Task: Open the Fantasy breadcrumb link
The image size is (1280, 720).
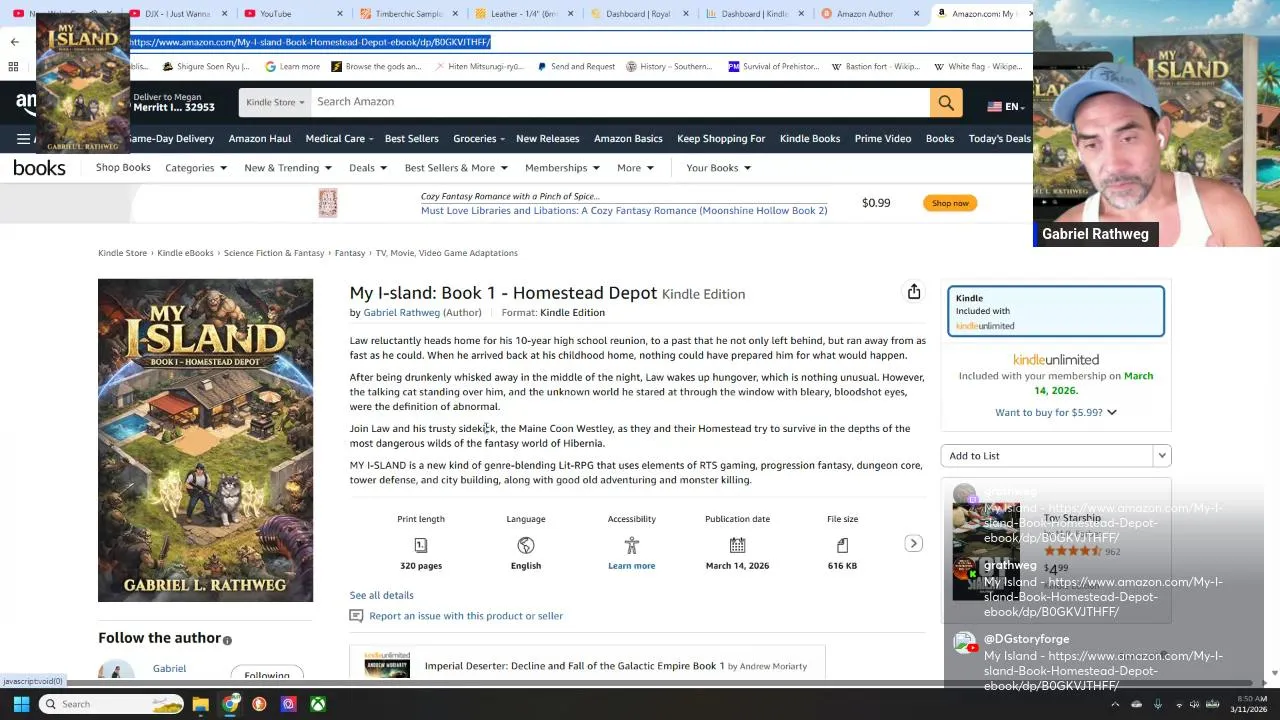Action: point(349,253)
